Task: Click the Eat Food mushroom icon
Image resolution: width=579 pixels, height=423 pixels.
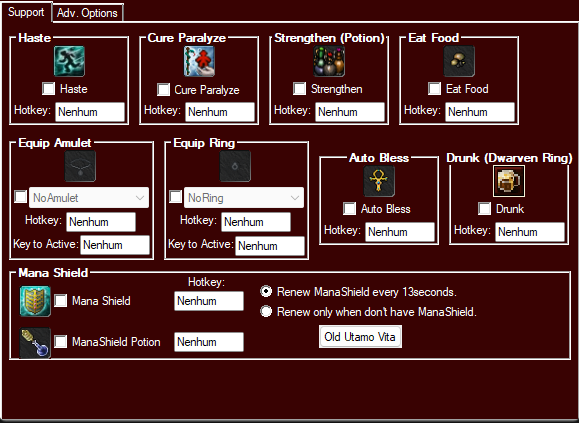Action: (459, 61)
